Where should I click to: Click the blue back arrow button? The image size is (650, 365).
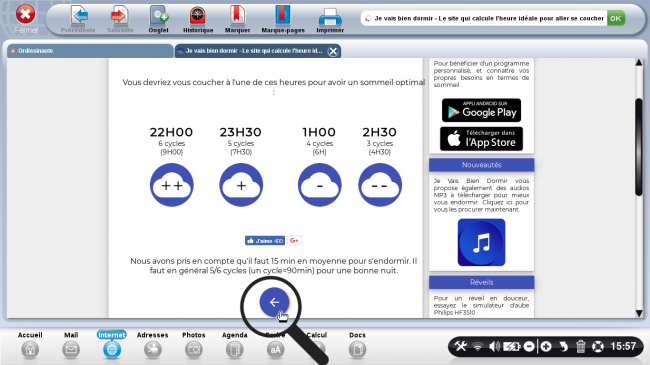click(x=274, y=302)
